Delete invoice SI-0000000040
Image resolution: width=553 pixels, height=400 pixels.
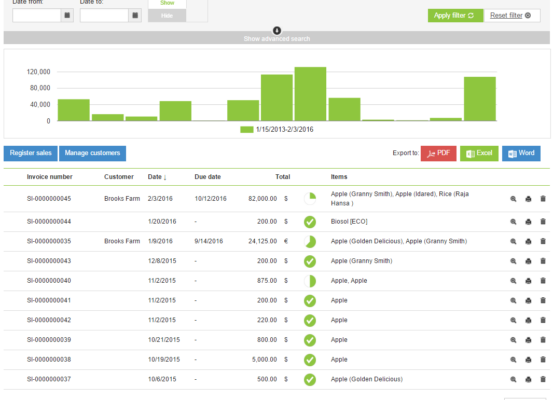(543, 281)
